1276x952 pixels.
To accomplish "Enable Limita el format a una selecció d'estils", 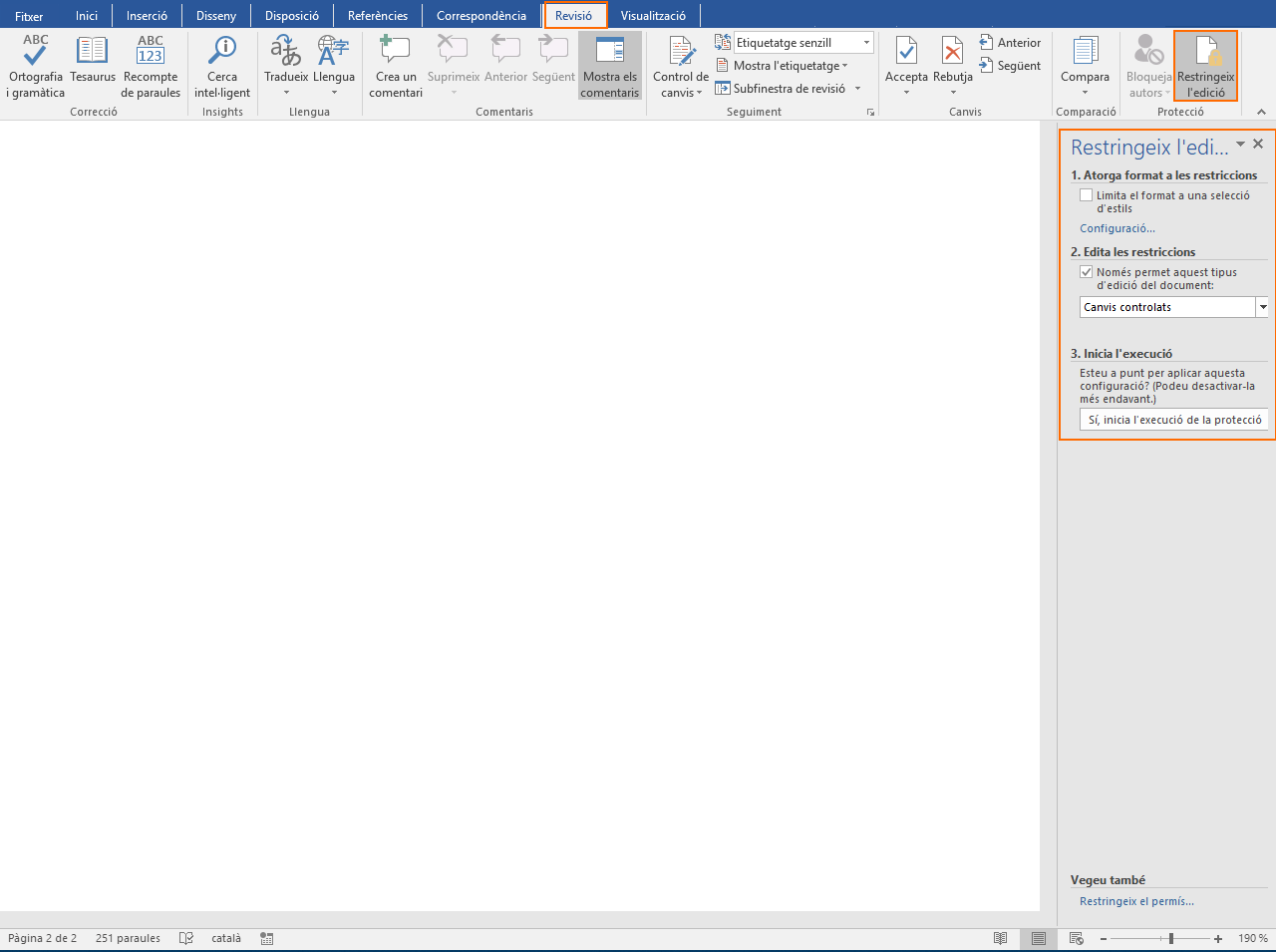I will [1087, 195].
